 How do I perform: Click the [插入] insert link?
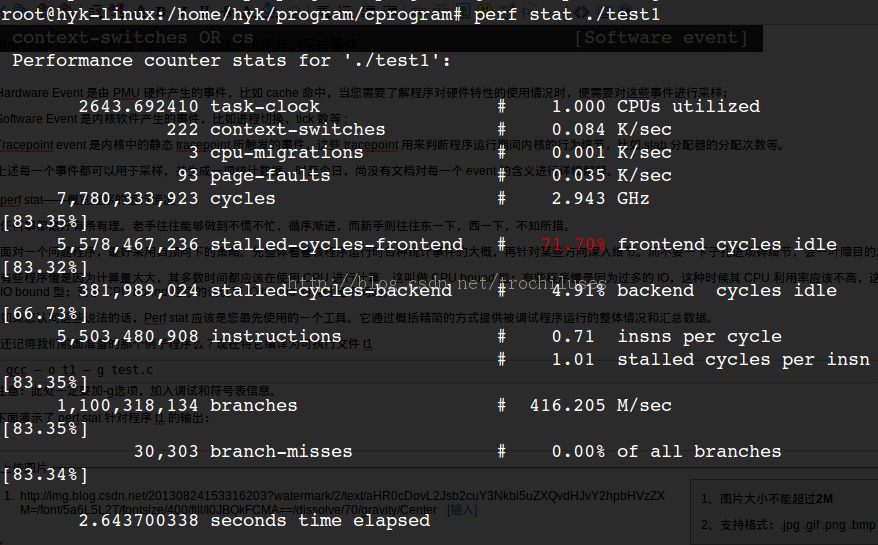(462, 510)
